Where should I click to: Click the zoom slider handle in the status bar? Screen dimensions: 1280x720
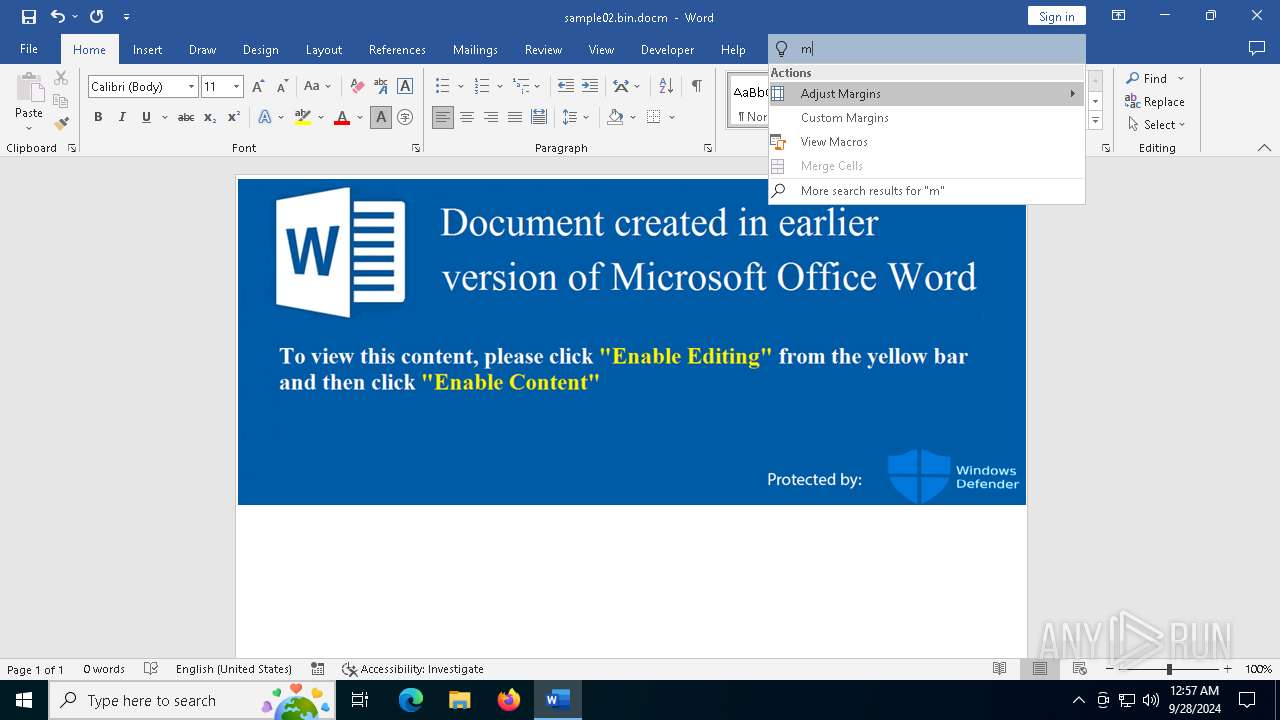1169,669
